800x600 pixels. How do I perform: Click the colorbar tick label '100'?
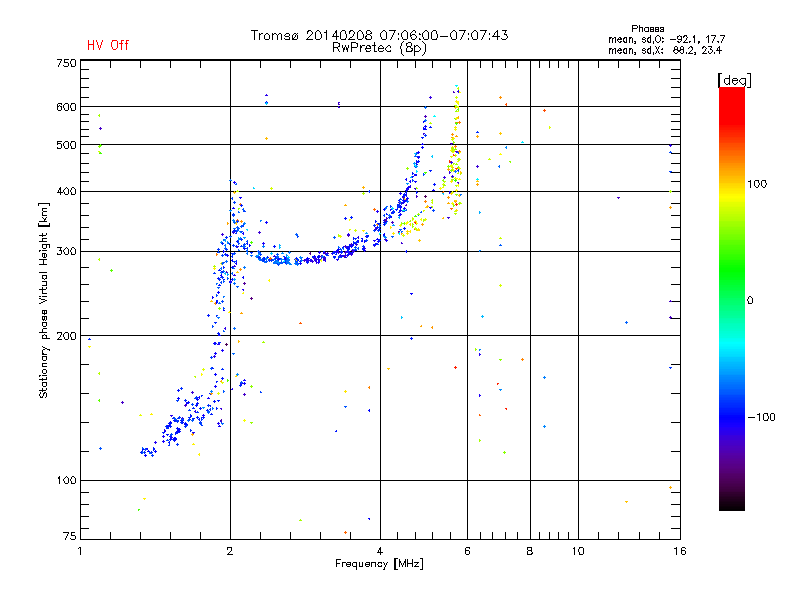point(757,184)
